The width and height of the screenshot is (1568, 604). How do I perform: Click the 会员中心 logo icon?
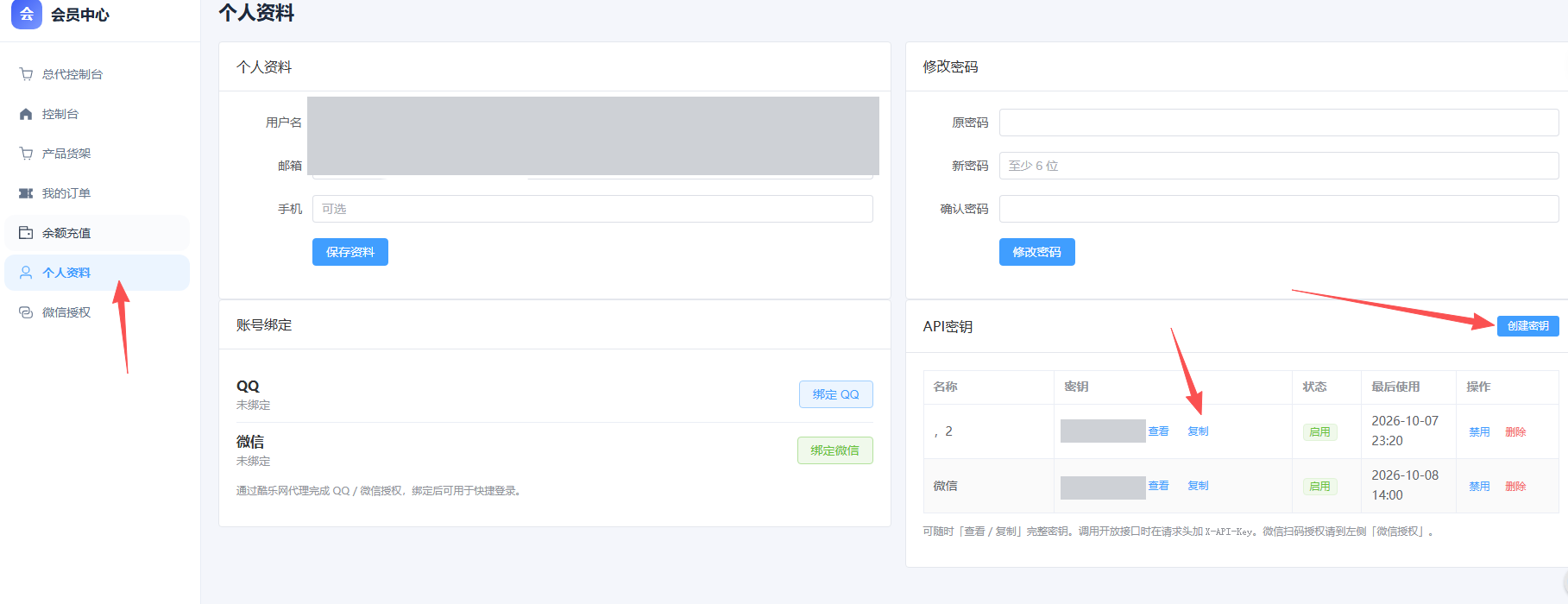click(x=26, y=14)
